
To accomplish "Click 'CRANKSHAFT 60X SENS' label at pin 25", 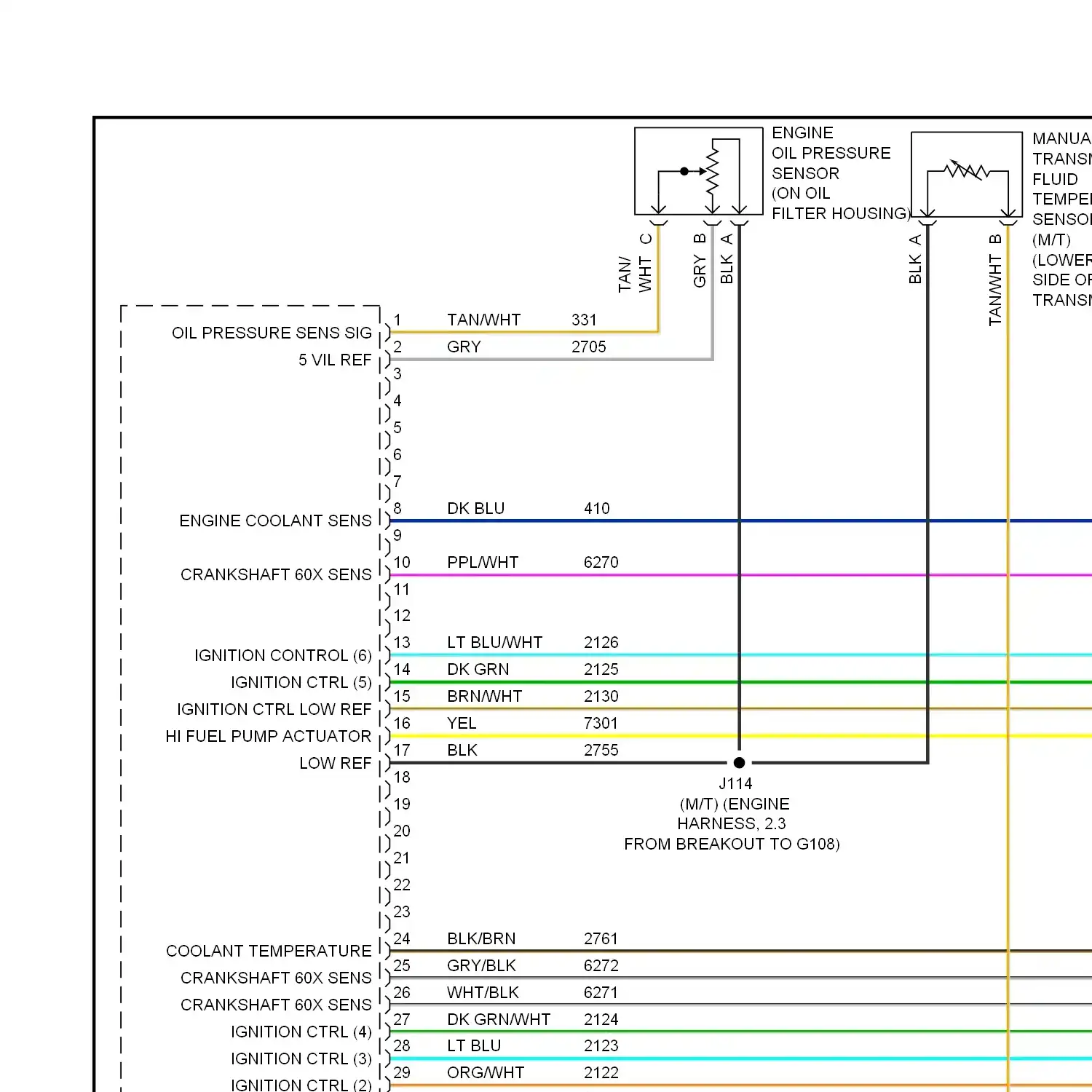I will coord(276,978).
